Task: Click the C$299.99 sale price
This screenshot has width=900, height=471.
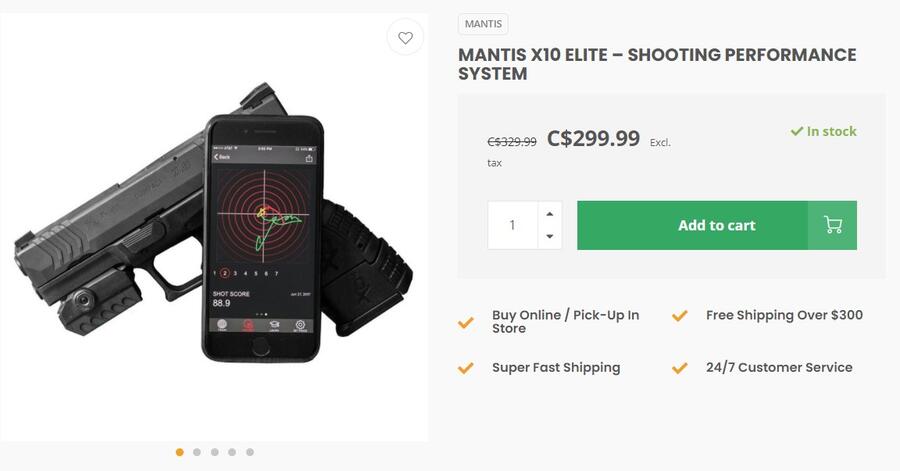Action: (593, 139)
